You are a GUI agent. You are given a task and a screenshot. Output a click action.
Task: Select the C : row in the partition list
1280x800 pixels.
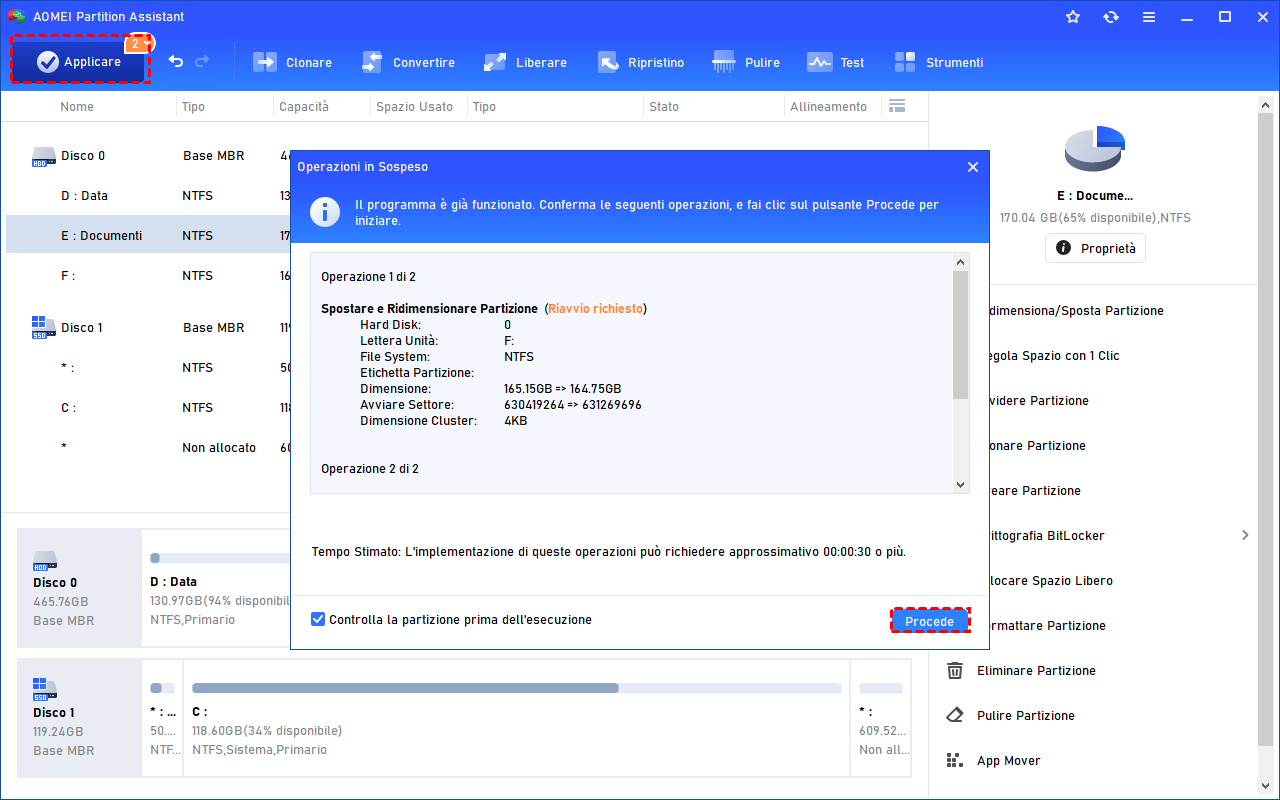[148, 408]
